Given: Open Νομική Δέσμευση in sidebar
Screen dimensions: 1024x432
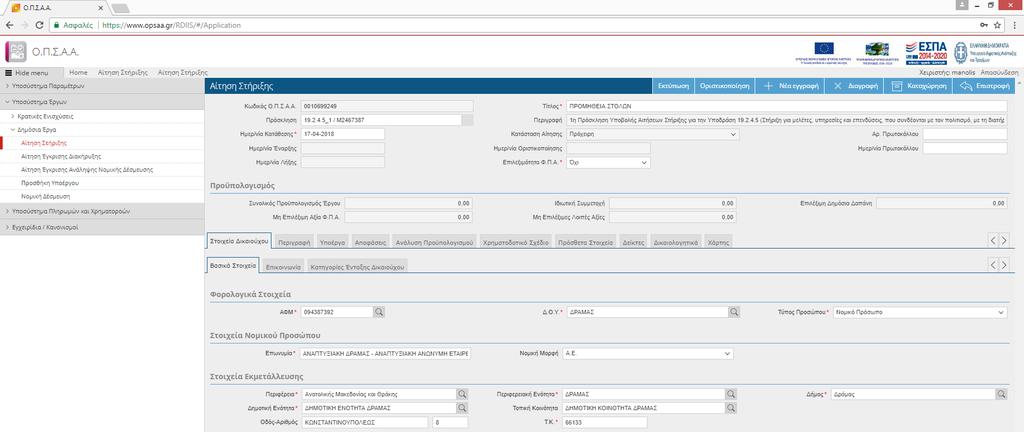Looking at the screenshot, I should (x=46, y=196).
